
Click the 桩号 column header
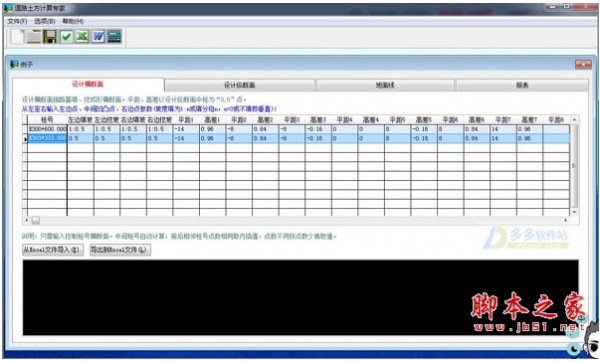(x=47, y=120)
